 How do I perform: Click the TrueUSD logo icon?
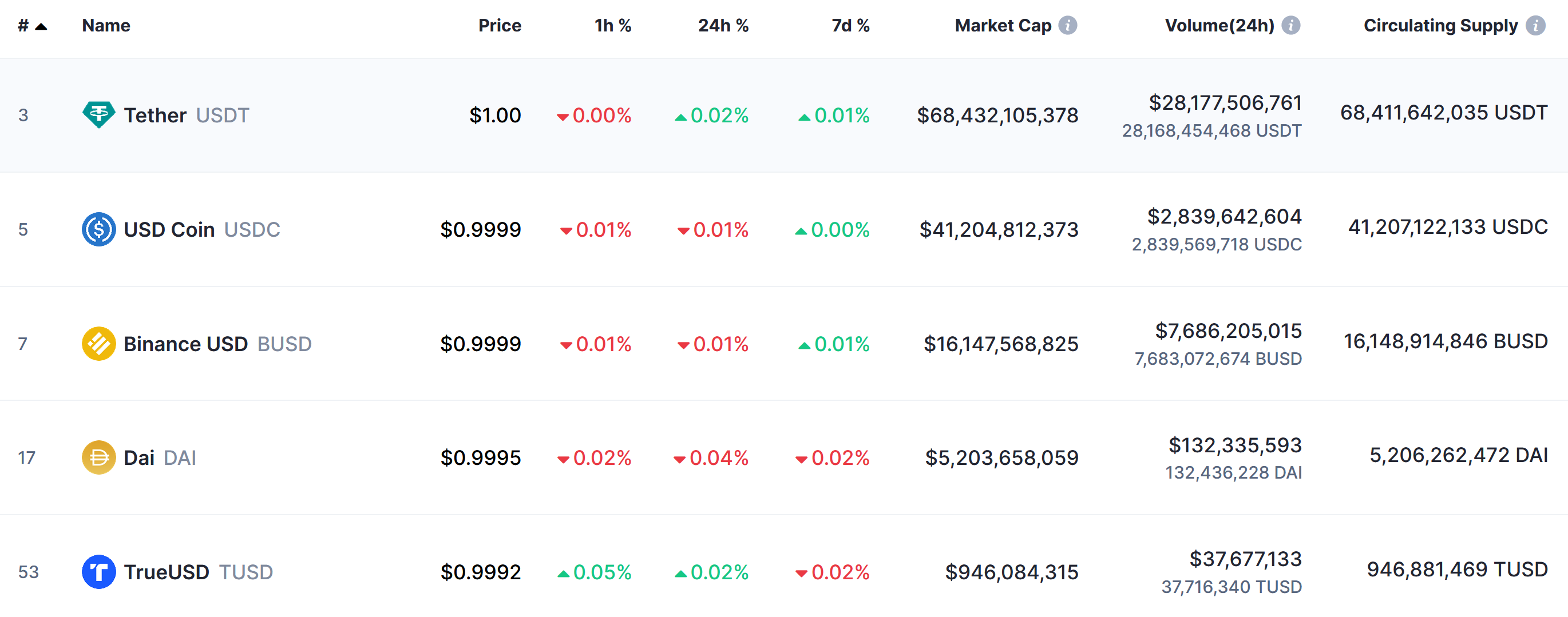[x=98, y=571]
